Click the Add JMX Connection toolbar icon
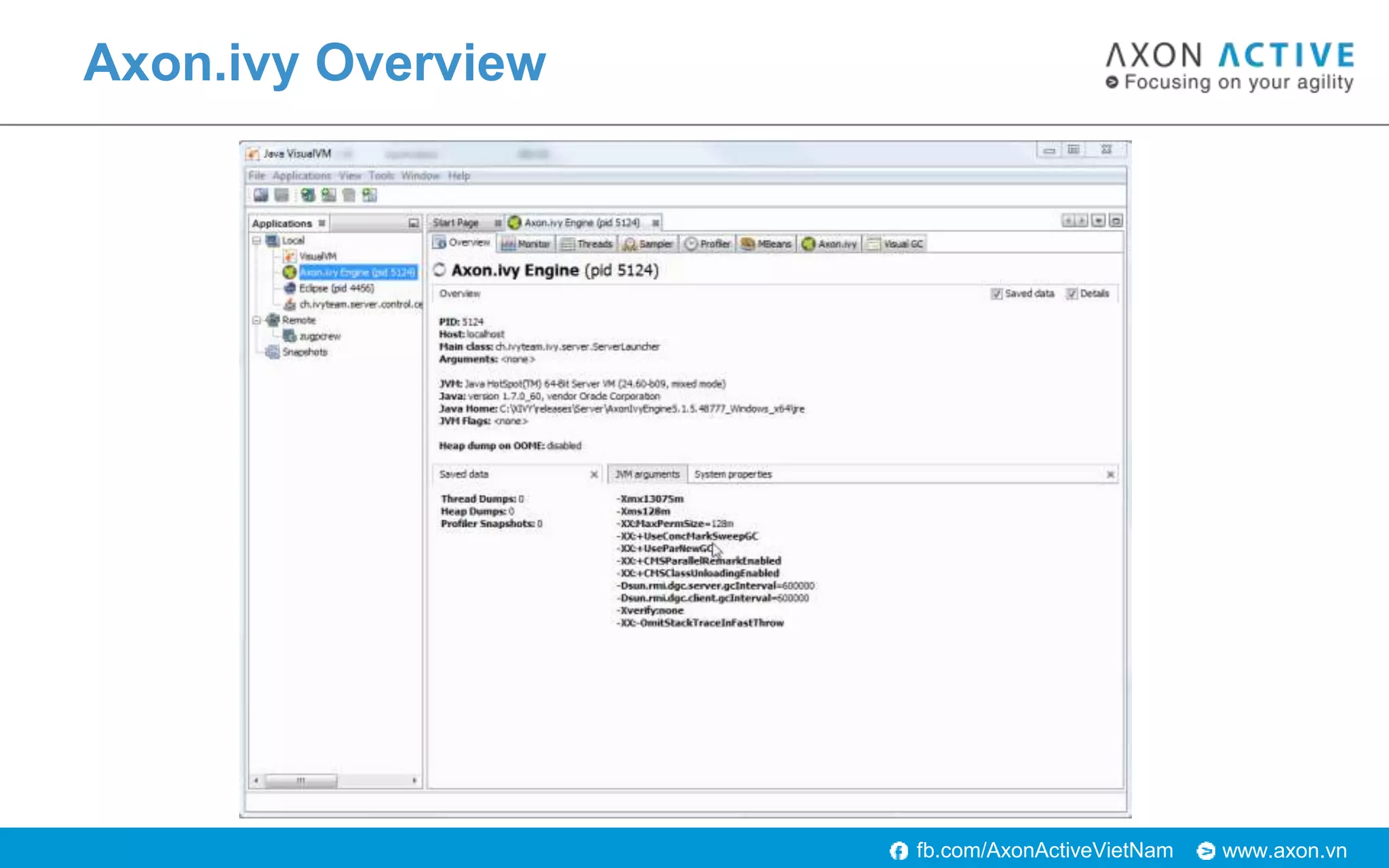Screen dimensions: 1389x868 328,196
